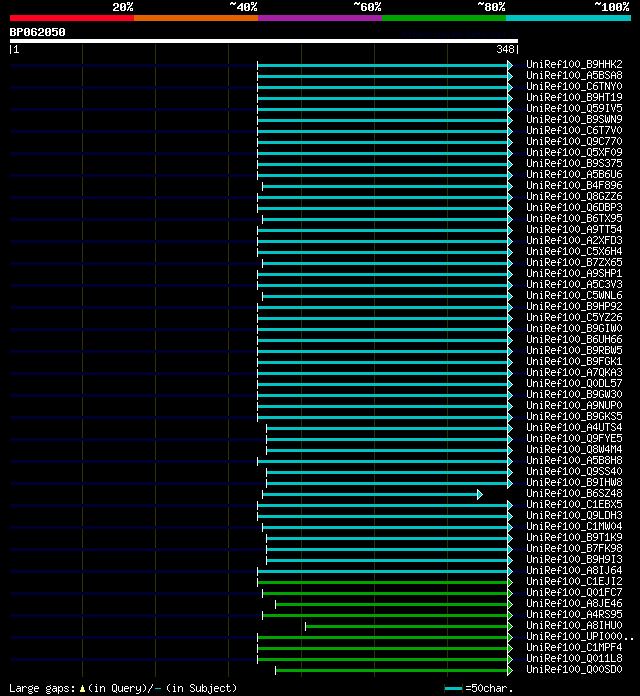Screen dimensions: 640x696
Task: Select UniRef100_Q5XF09 subject name
Action: point(574,152)
